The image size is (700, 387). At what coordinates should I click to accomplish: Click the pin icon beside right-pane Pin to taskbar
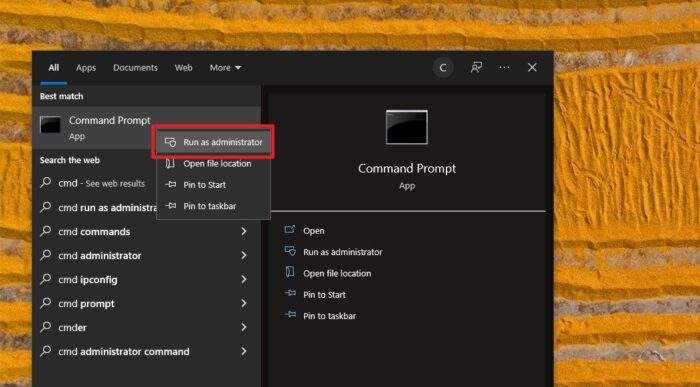[290, 314]
